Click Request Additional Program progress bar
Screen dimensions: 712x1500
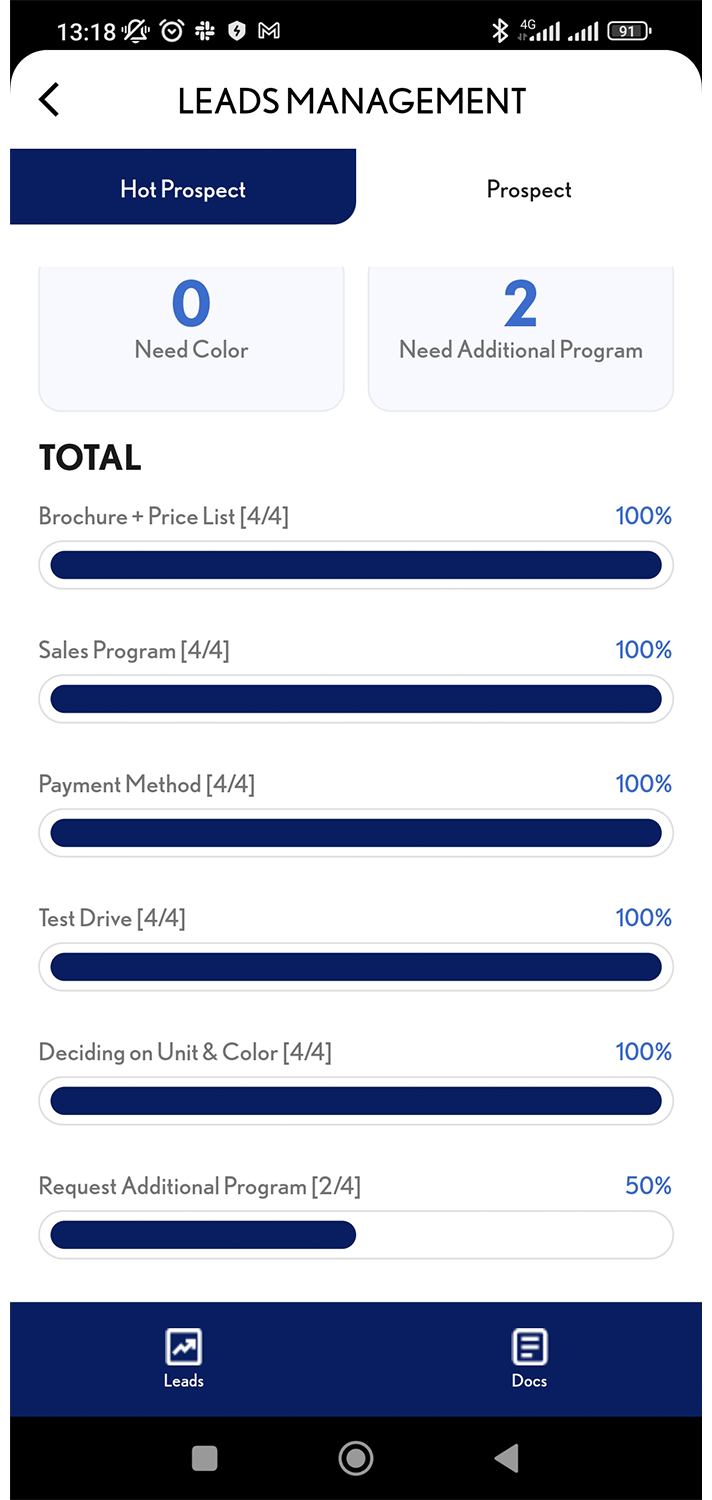click(356, 1235)
